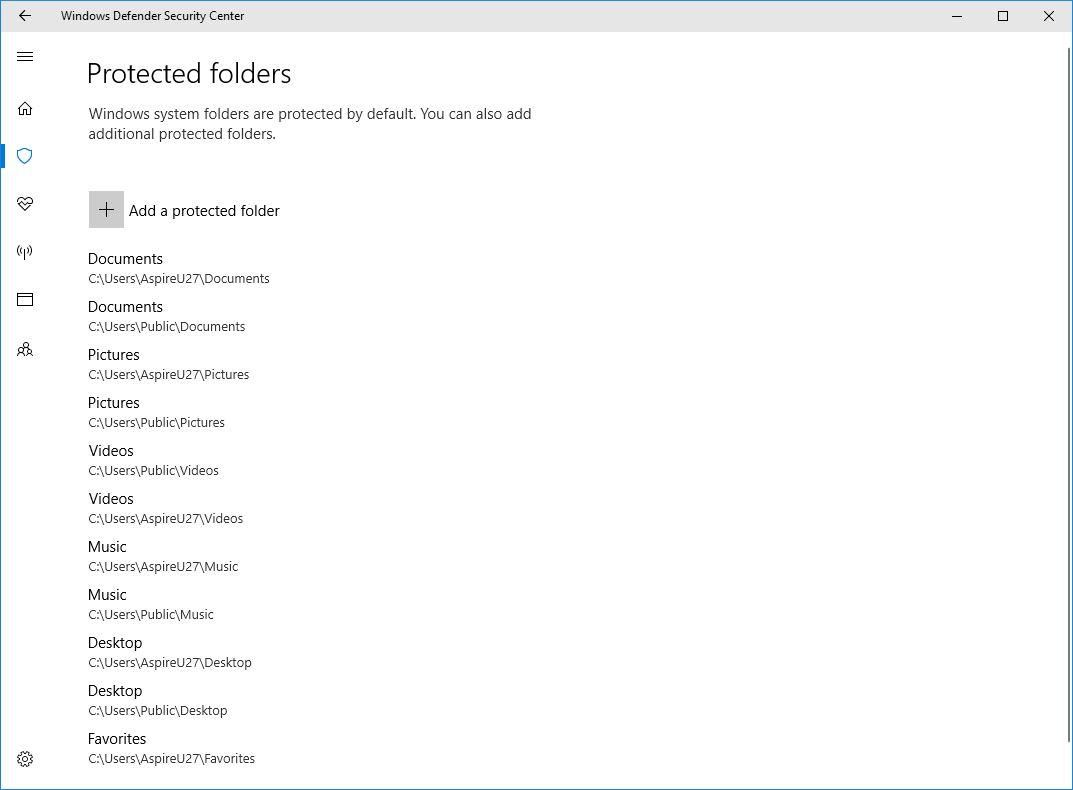The image size is (1073, 790).
Task: Click the back arrow in title bar
Action: point(25,16)
